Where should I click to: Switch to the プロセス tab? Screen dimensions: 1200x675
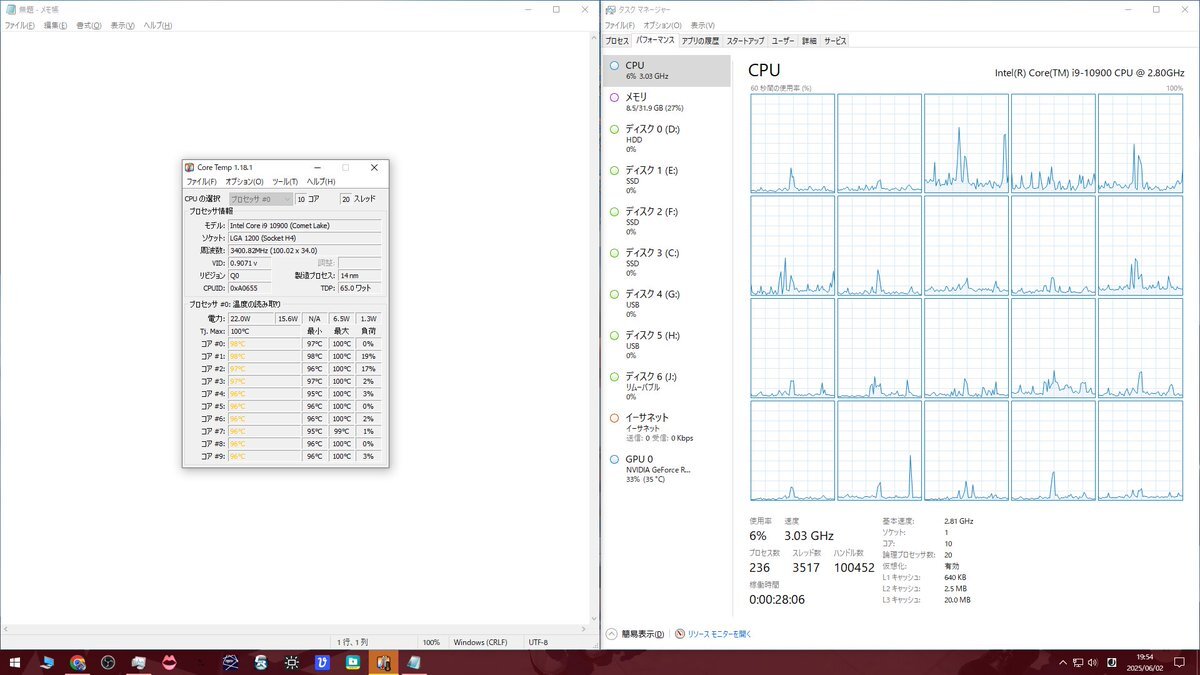pos(617,41)
